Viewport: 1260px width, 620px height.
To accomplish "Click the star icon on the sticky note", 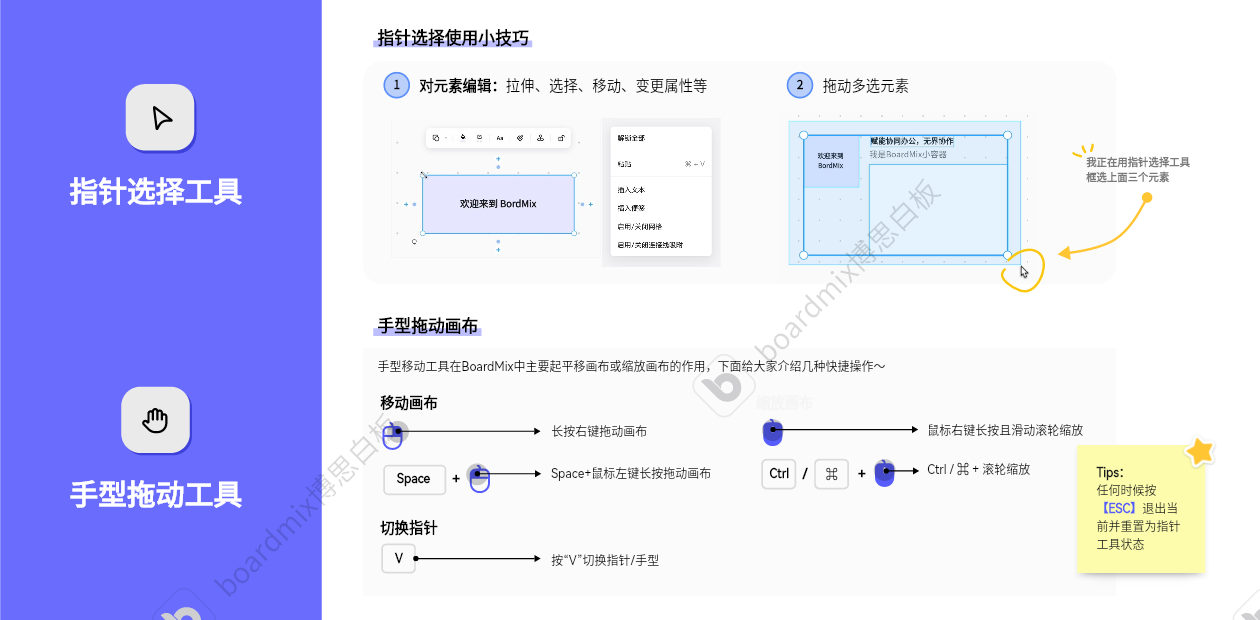I will pos(1200,452).
